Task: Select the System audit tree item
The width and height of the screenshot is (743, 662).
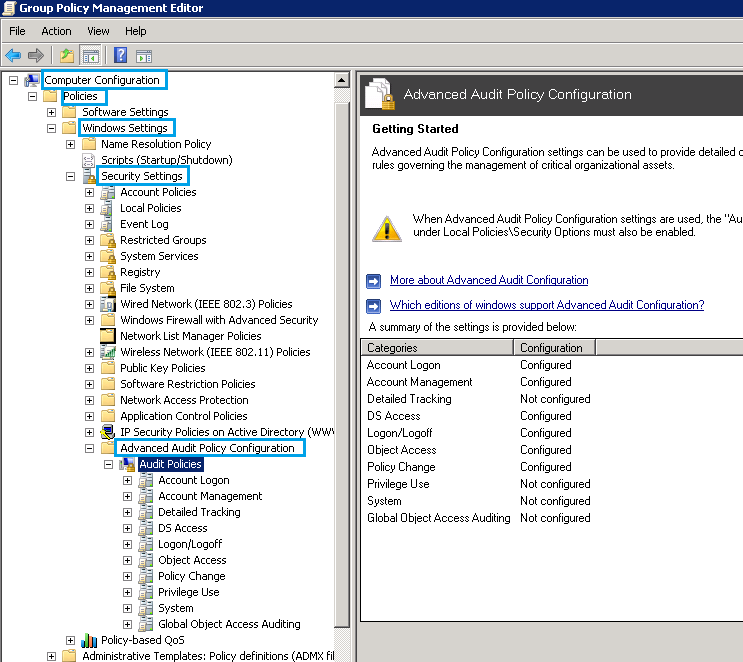Action: point(175,608)
